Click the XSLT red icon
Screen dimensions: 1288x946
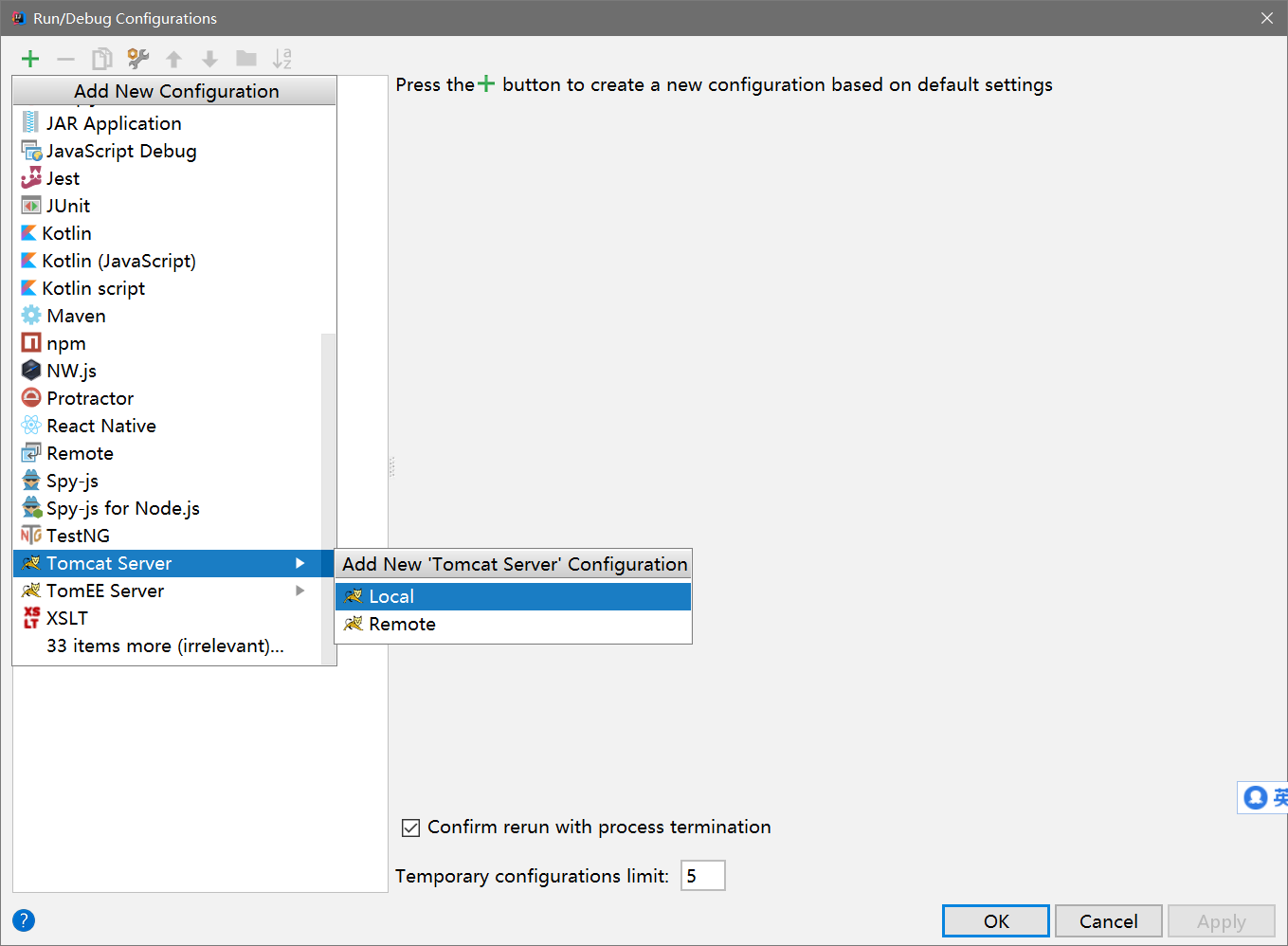[31, 618]
